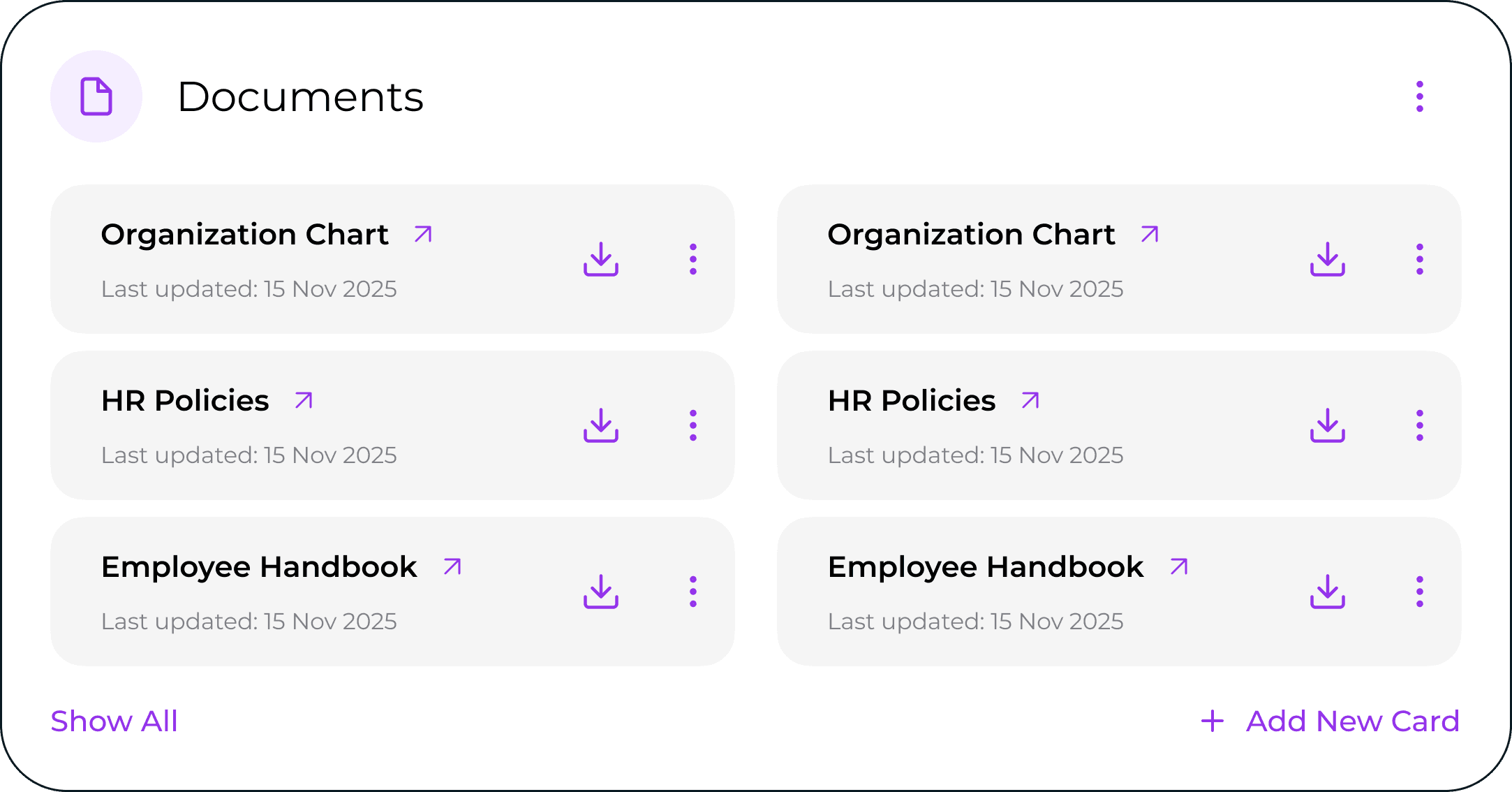Open more options for right Organization Chart
This screenshot has height=792, width=1512.
pyautogui.click(x=1420, y=259)
